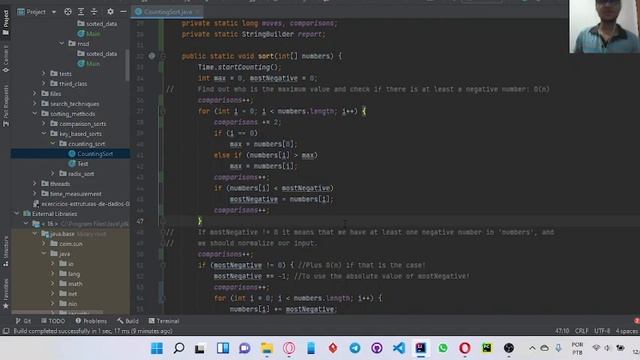Show hidden system tray icons
The height and width of the screenshot is (360, 640).
[x=532, y=348]
